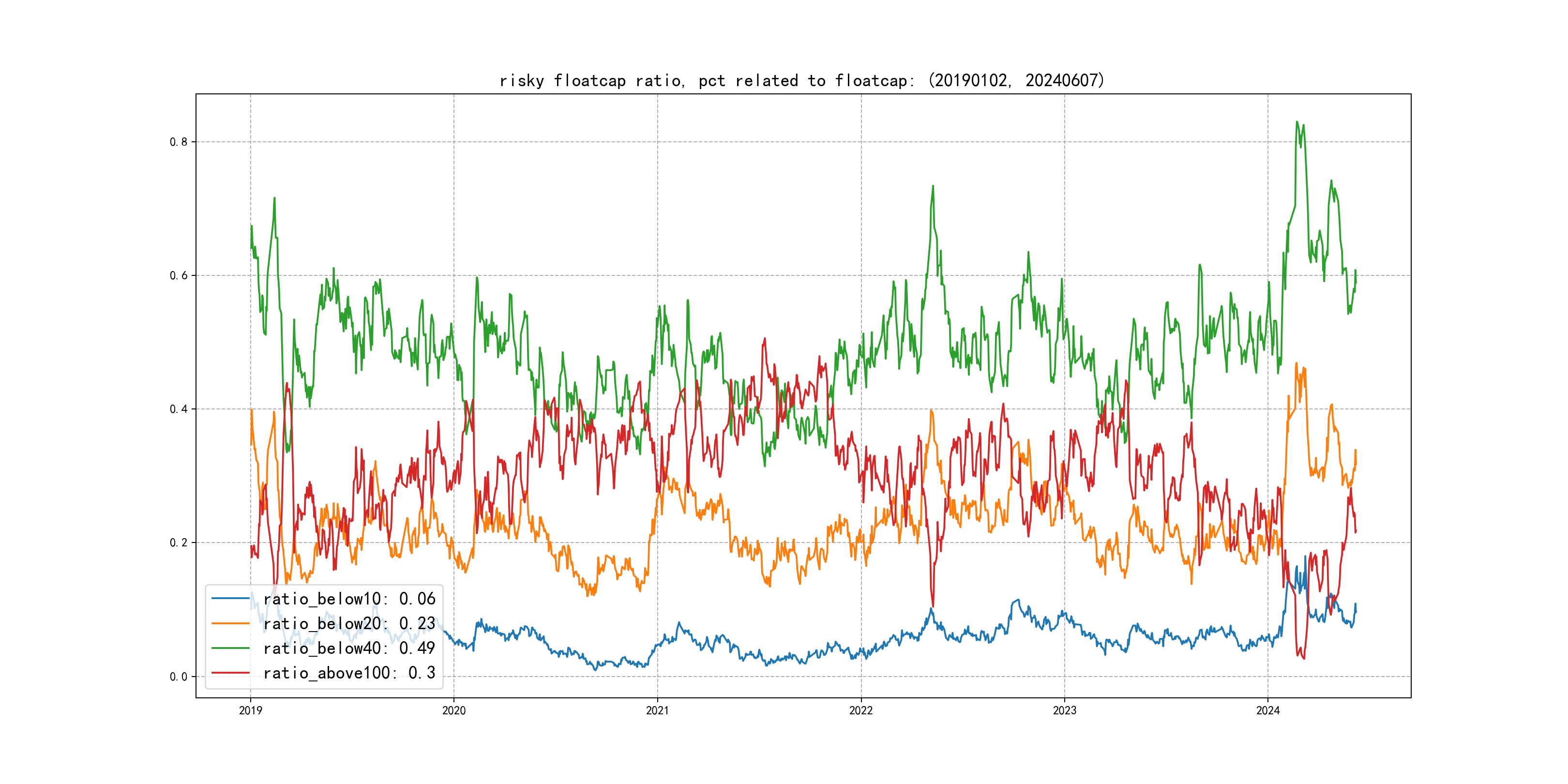Image resolution: width=1568 pixels, height=784 pixels.
Task: Click the 2021 x-axis tick label
Action: click(x=657, y=710)
